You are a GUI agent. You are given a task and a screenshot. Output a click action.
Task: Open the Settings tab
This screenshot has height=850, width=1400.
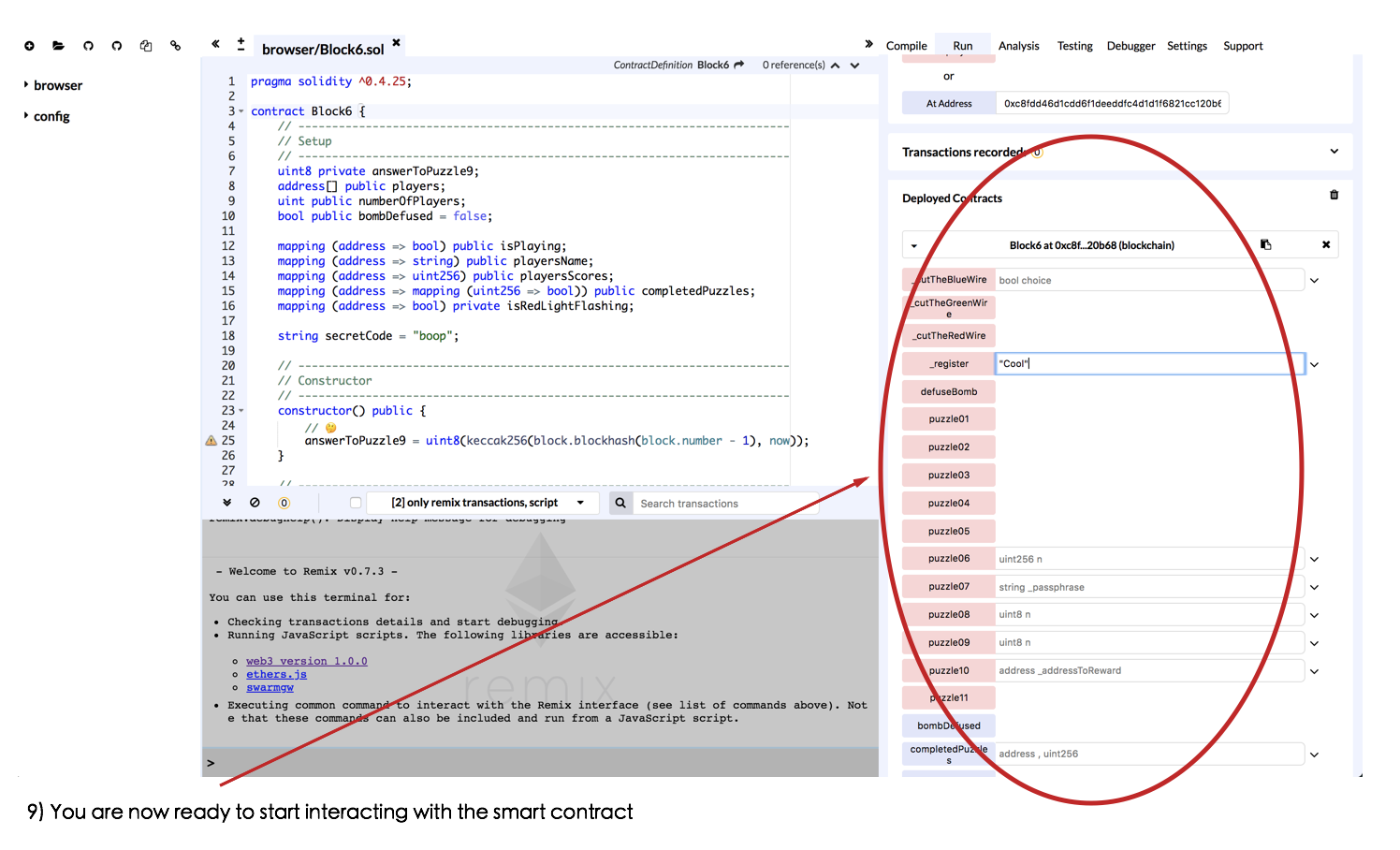click(1187, 46)
